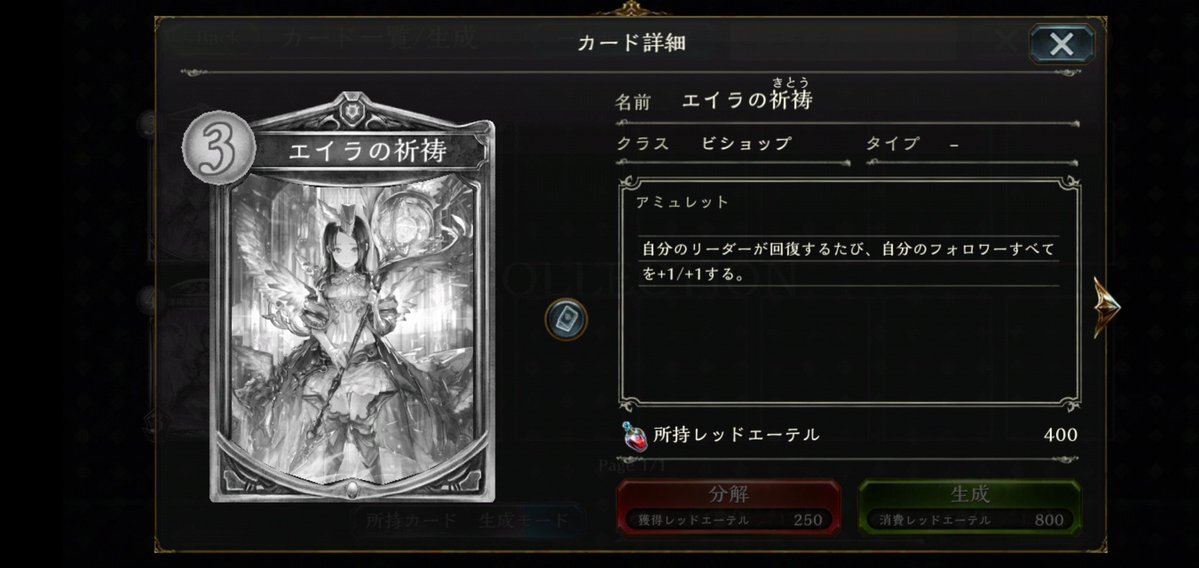Tap the card flip icon beside the card

click(566, 320)
